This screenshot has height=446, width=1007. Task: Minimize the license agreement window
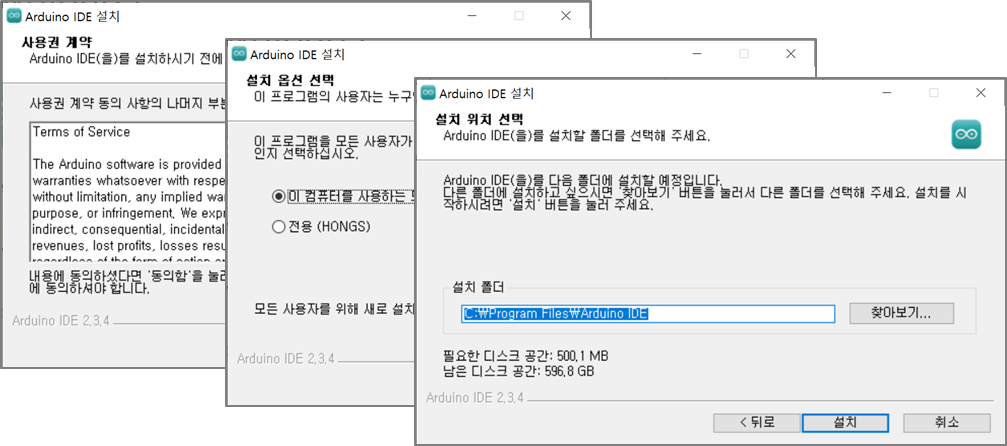point(472,16)
